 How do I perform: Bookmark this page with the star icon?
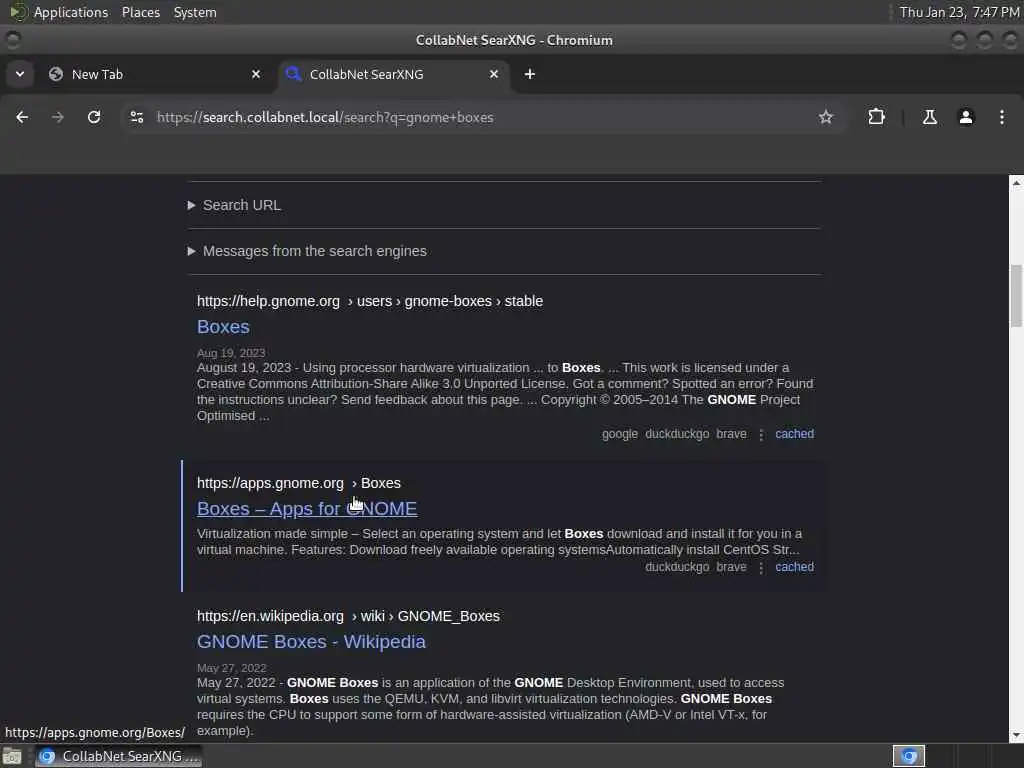coord(825,117)
